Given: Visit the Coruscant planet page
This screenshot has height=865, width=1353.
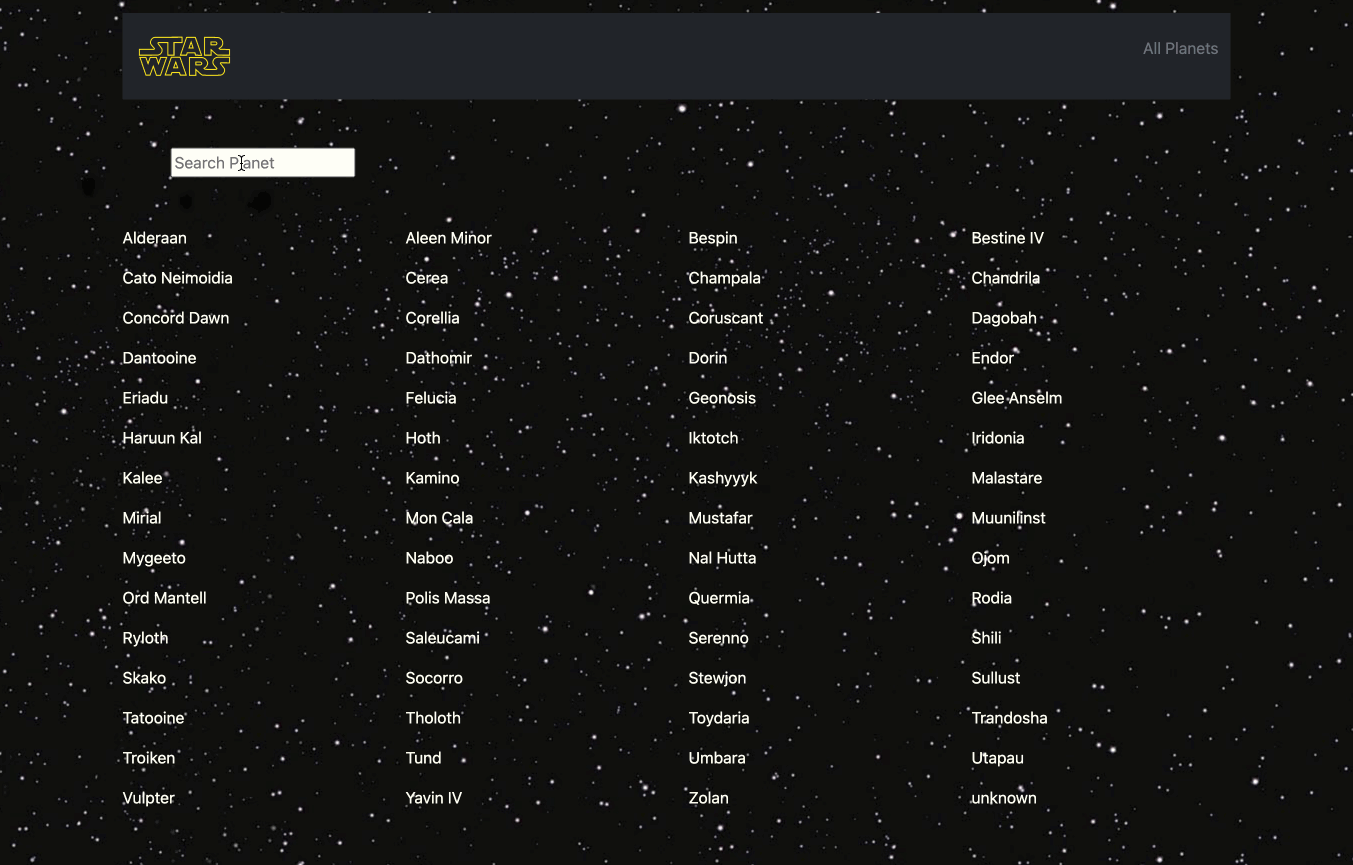Looking at the screenshot, I should (725, 318).
